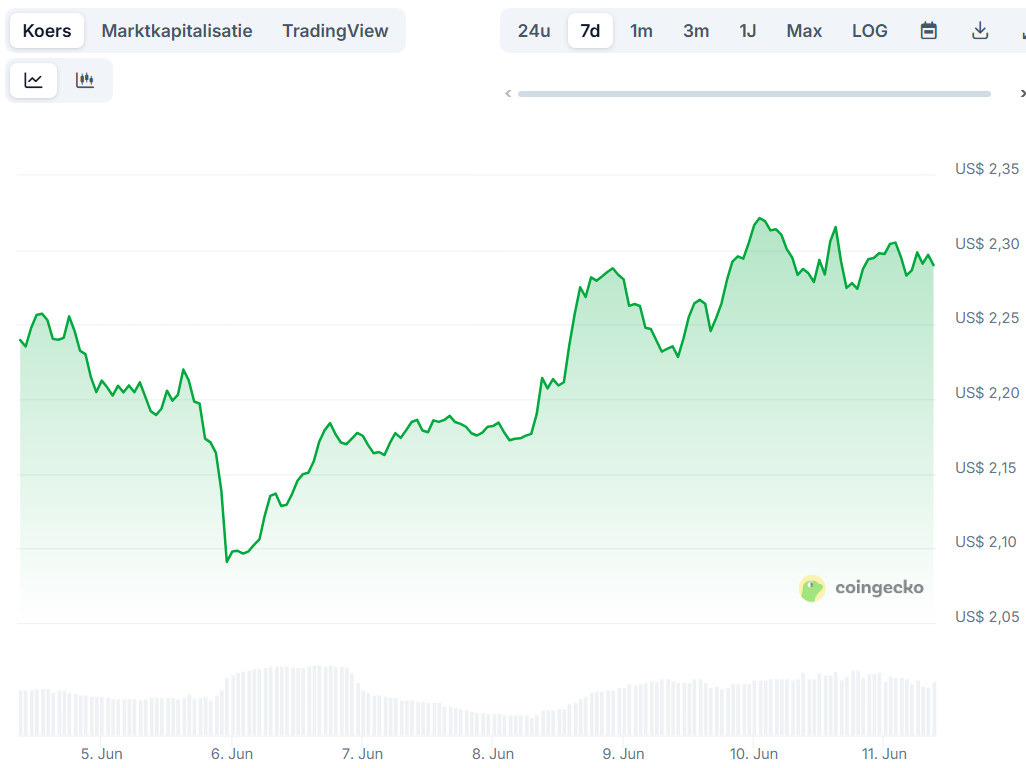Click the 6. Jun date label
1026x768 pixels.
pos(232,754)
